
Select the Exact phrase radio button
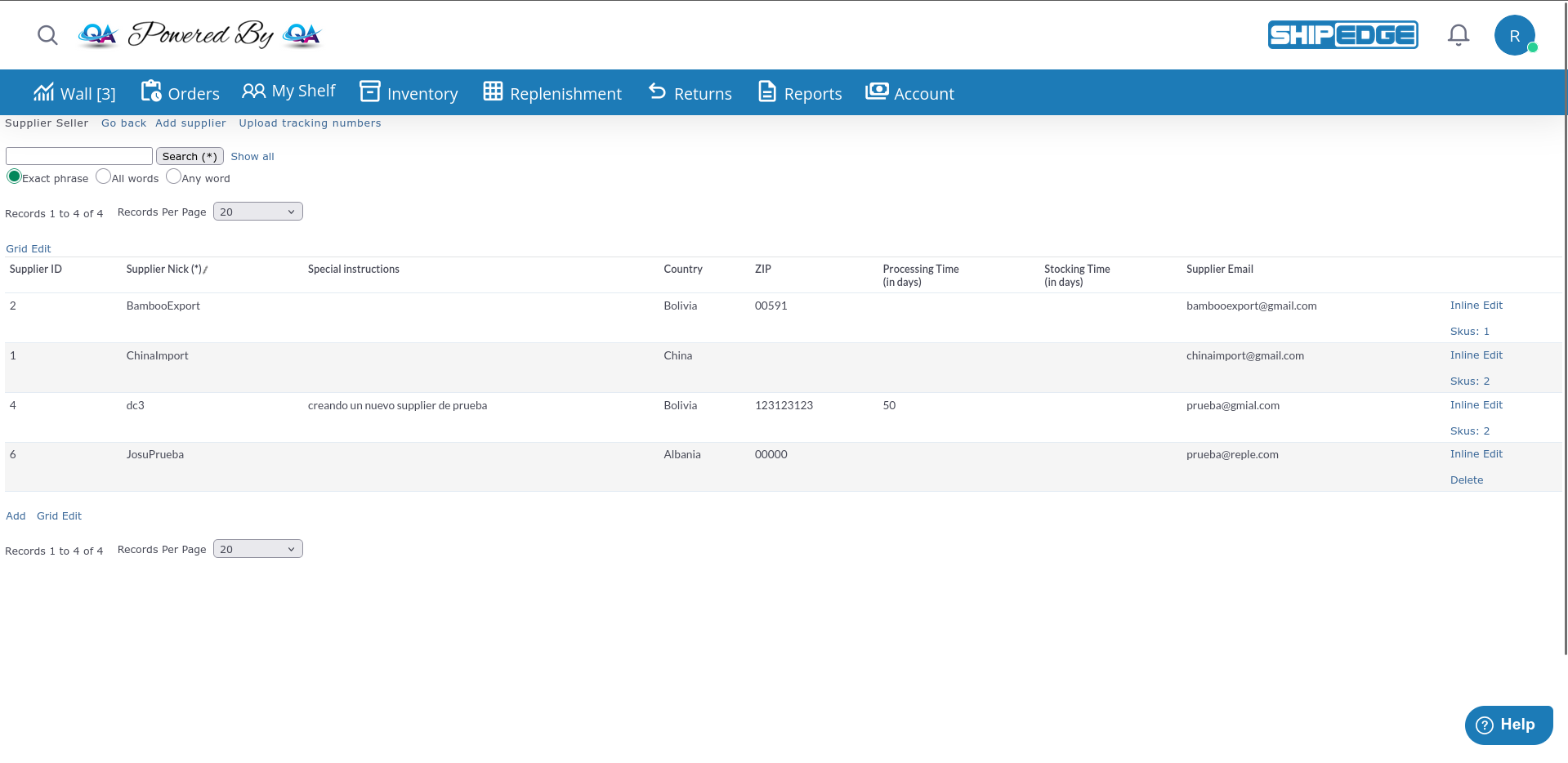14,176
